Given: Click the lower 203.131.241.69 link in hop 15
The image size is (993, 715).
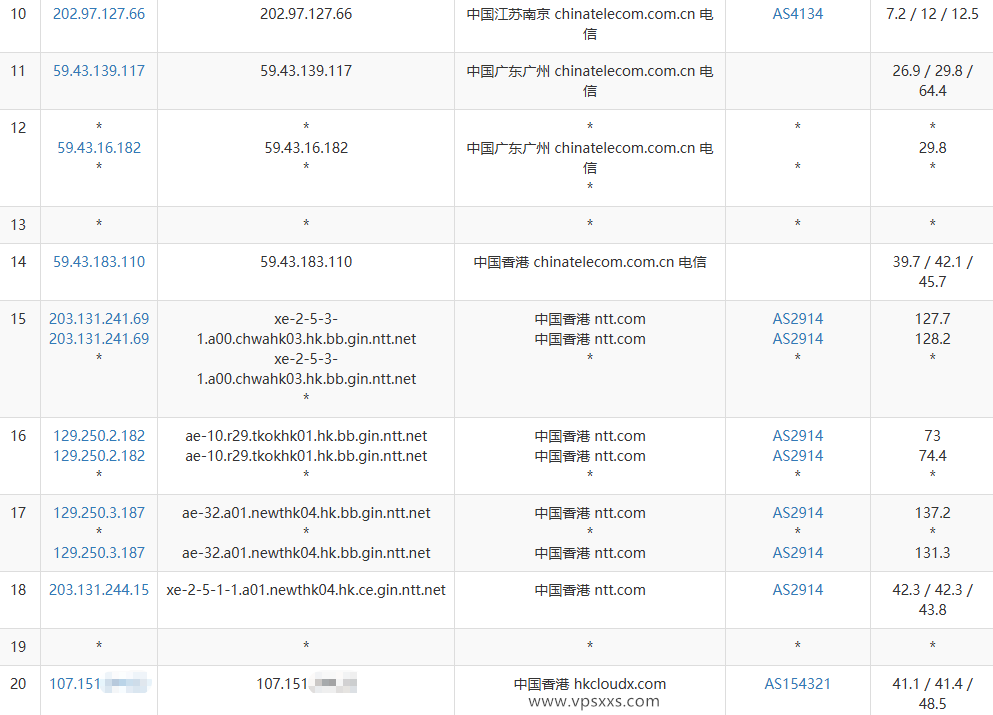Looking at the screenshot, I should coord(99,339).
